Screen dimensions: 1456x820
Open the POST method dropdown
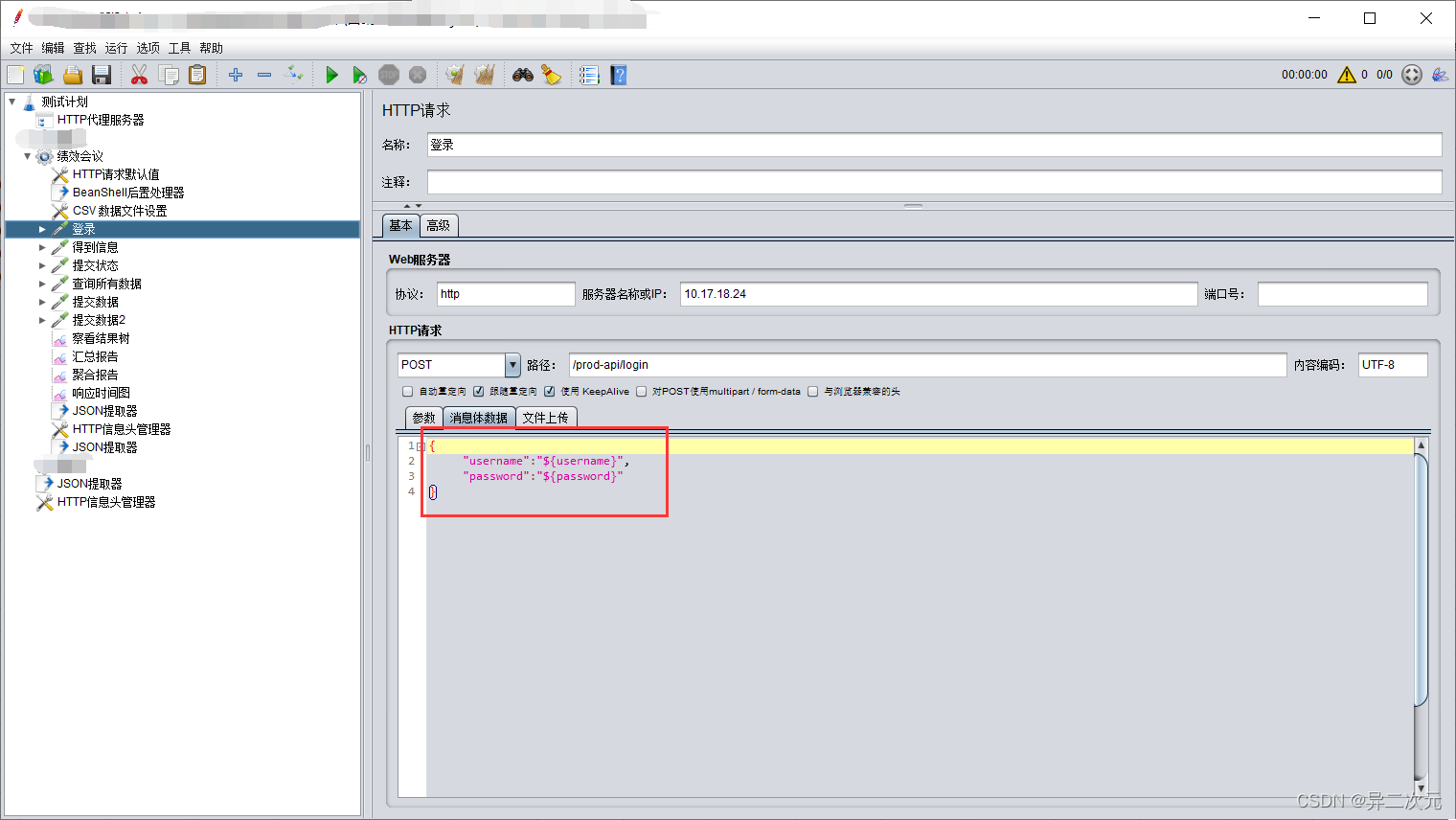tap(512, 365)
